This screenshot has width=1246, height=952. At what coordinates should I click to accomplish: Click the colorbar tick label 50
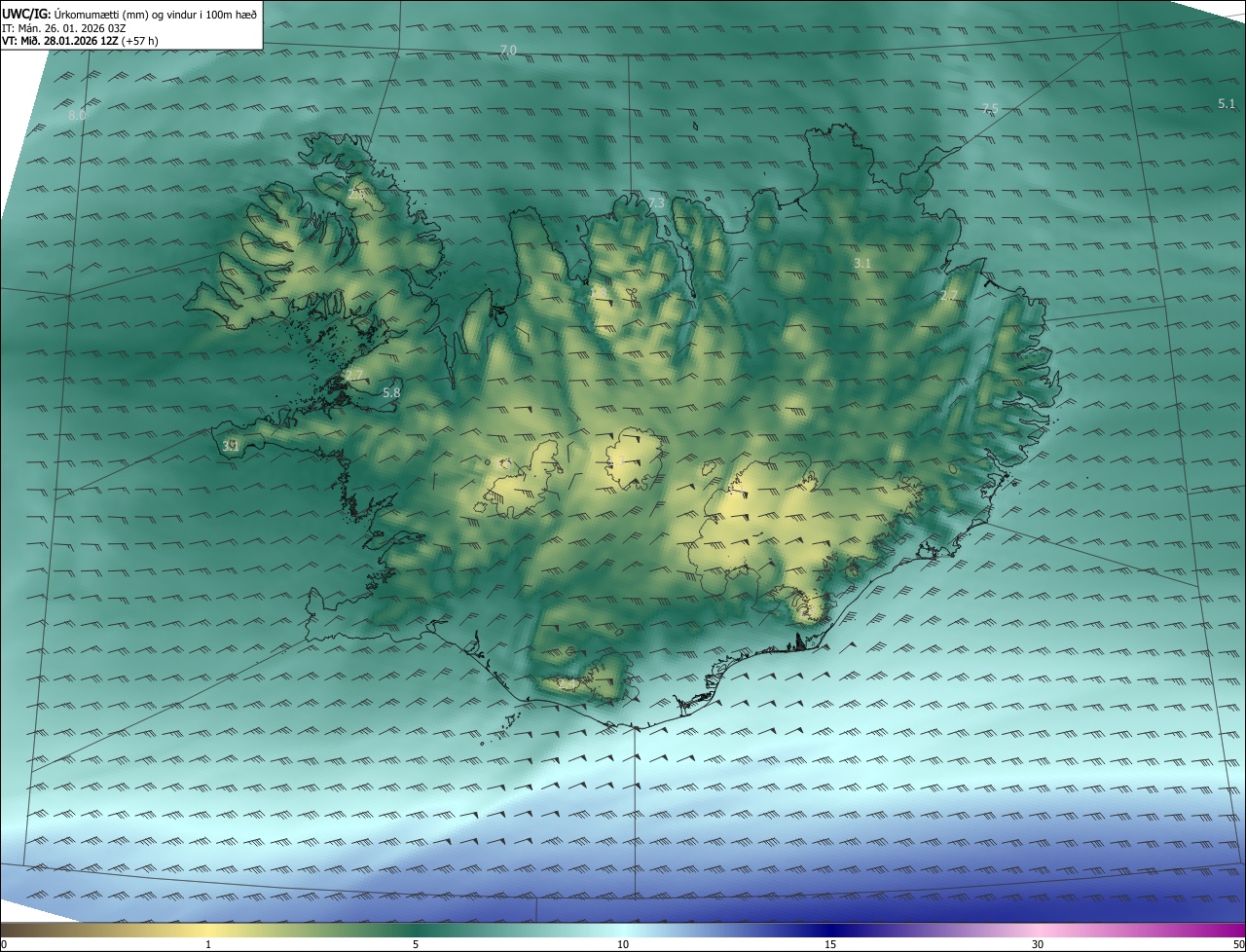pyautogui.click(x=1238, y=944)
